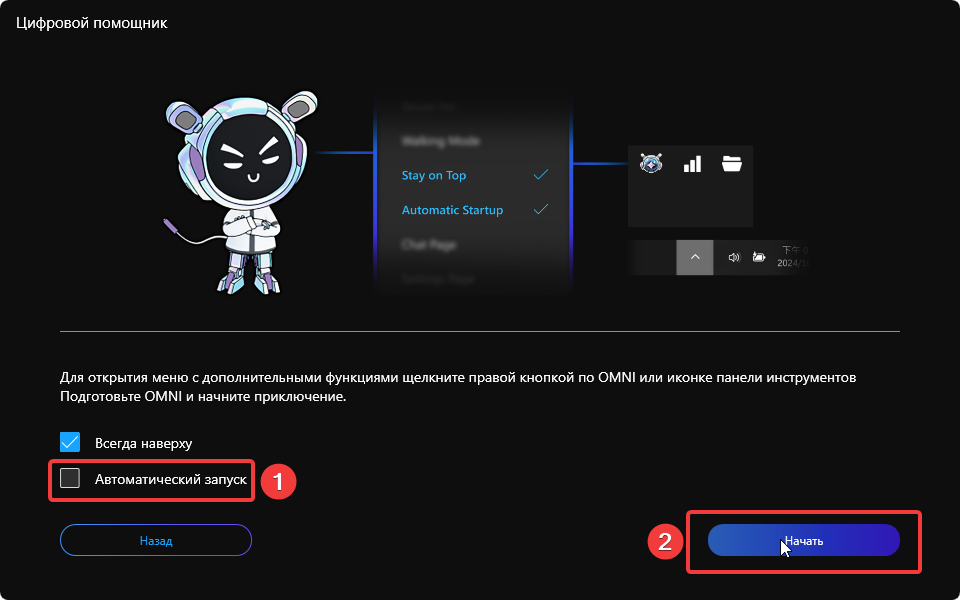Screen dimensions: 960x600
Task: Click the OMNI astronaut mascot character
Action: point(242,190)
